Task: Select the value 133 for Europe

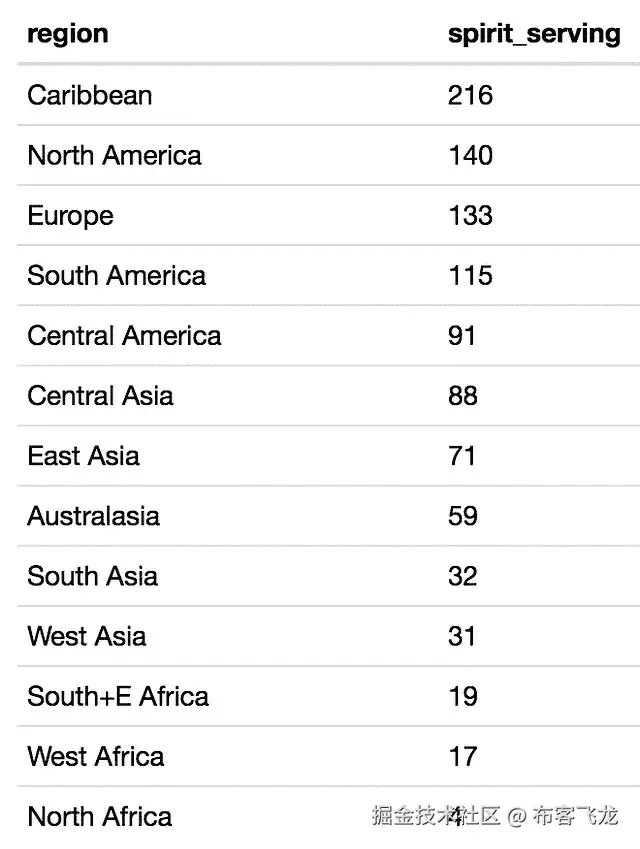Action: click(x=470, y=216)
